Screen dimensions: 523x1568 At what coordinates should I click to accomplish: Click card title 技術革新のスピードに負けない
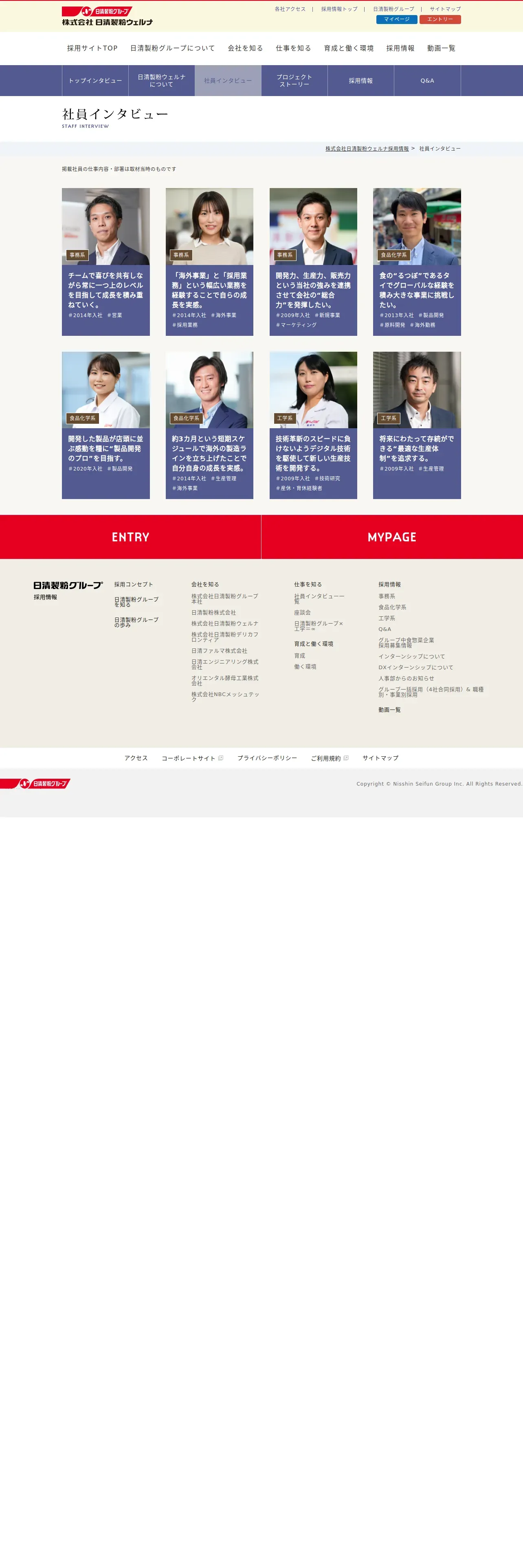(313, 453)
